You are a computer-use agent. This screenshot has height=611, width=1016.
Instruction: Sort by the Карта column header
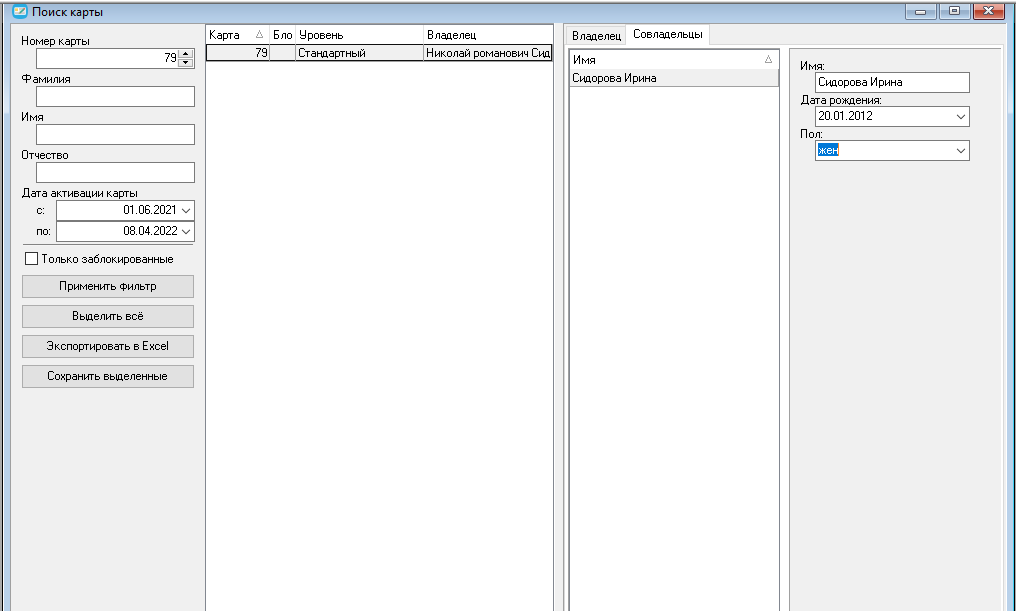click(x=237, y=35)
